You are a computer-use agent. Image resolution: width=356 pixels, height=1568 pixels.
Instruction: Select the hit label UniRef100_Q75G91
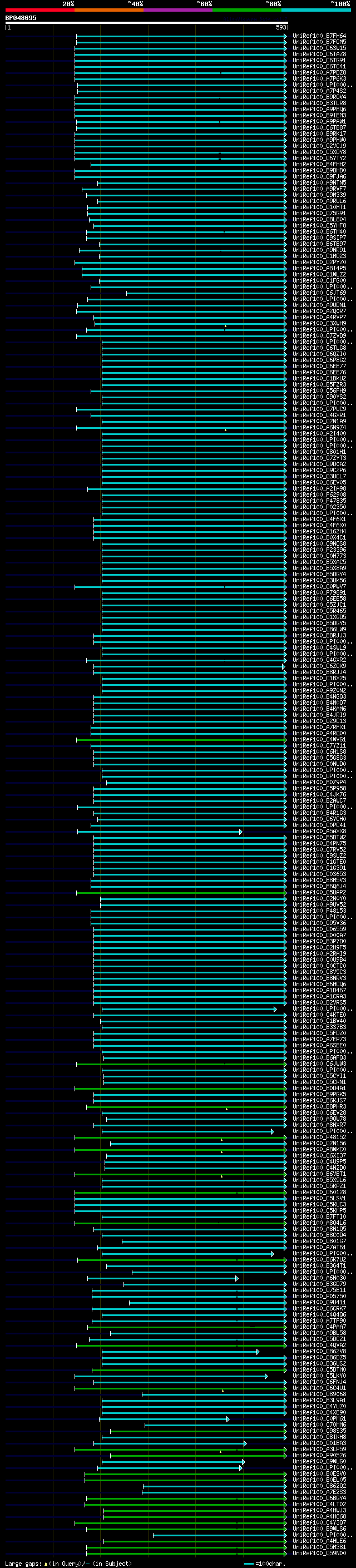click(319, 213)
